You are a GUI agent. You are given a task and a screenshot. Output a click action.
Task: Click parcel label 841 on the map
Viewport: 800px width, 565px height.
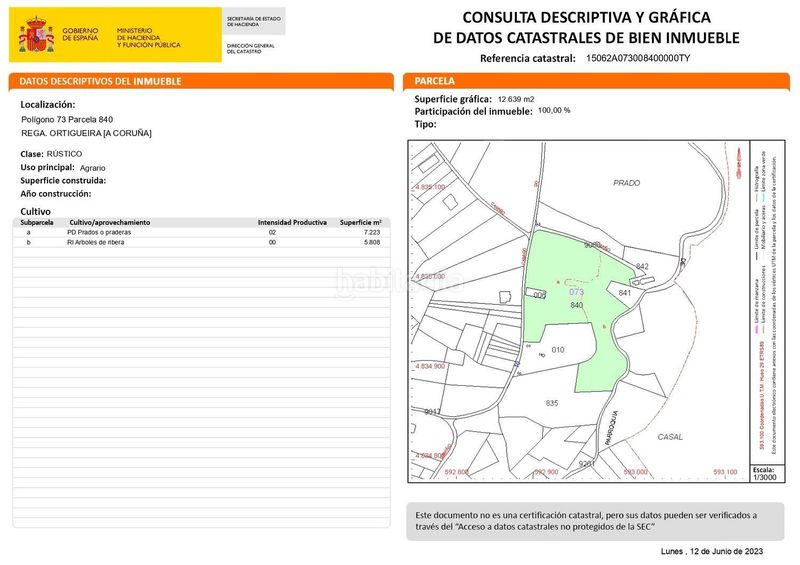point(624,293)
